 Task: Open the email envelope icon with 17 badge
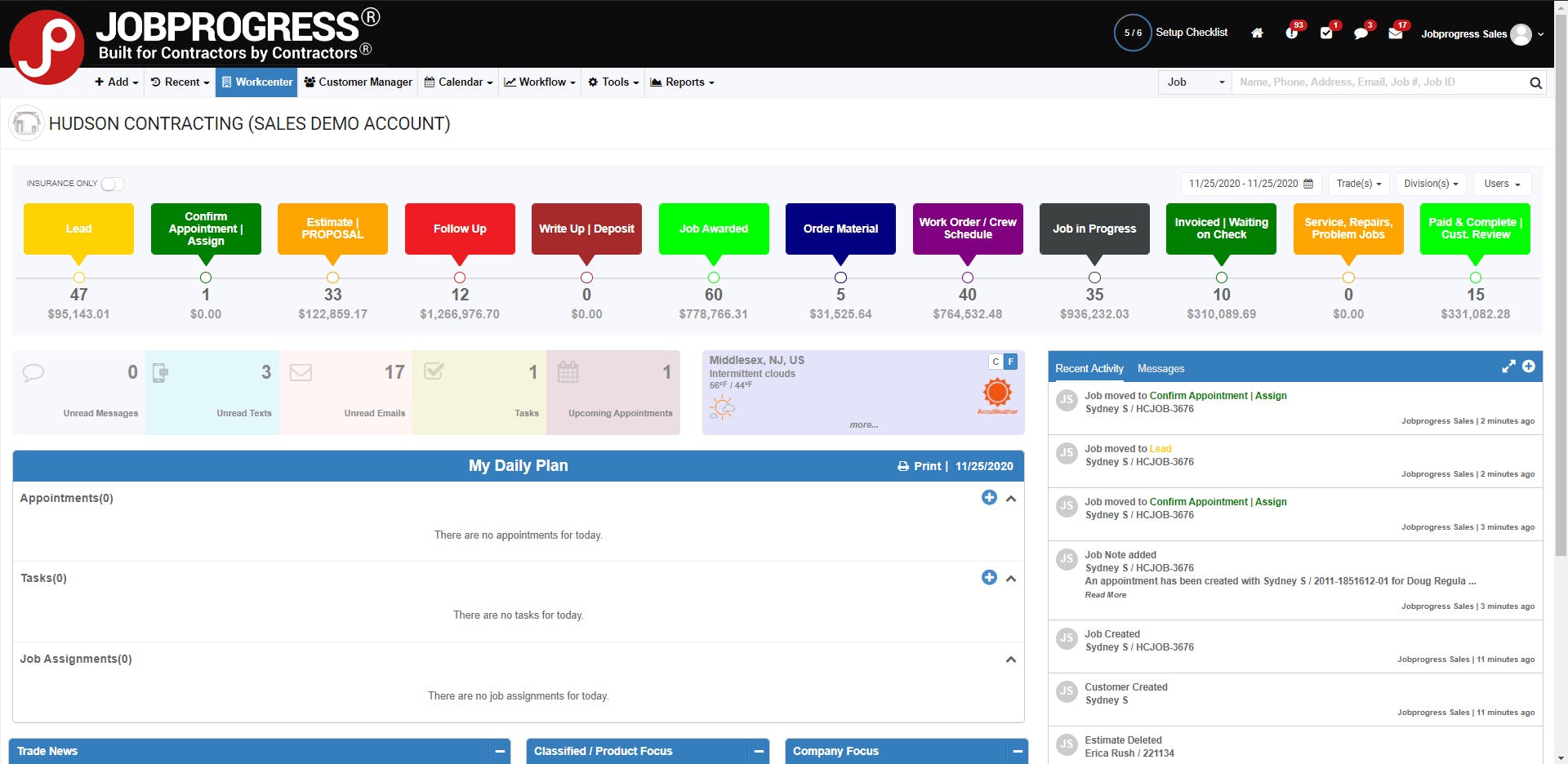pyautogui.click(x=1396, y=33)
